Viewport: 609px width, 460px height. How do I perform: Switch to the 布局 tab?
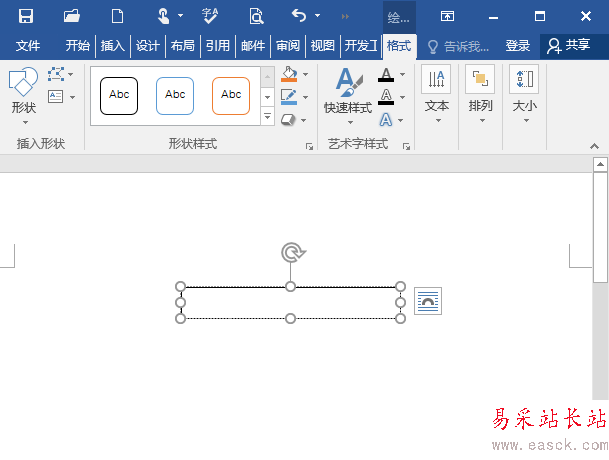(183, 46)
